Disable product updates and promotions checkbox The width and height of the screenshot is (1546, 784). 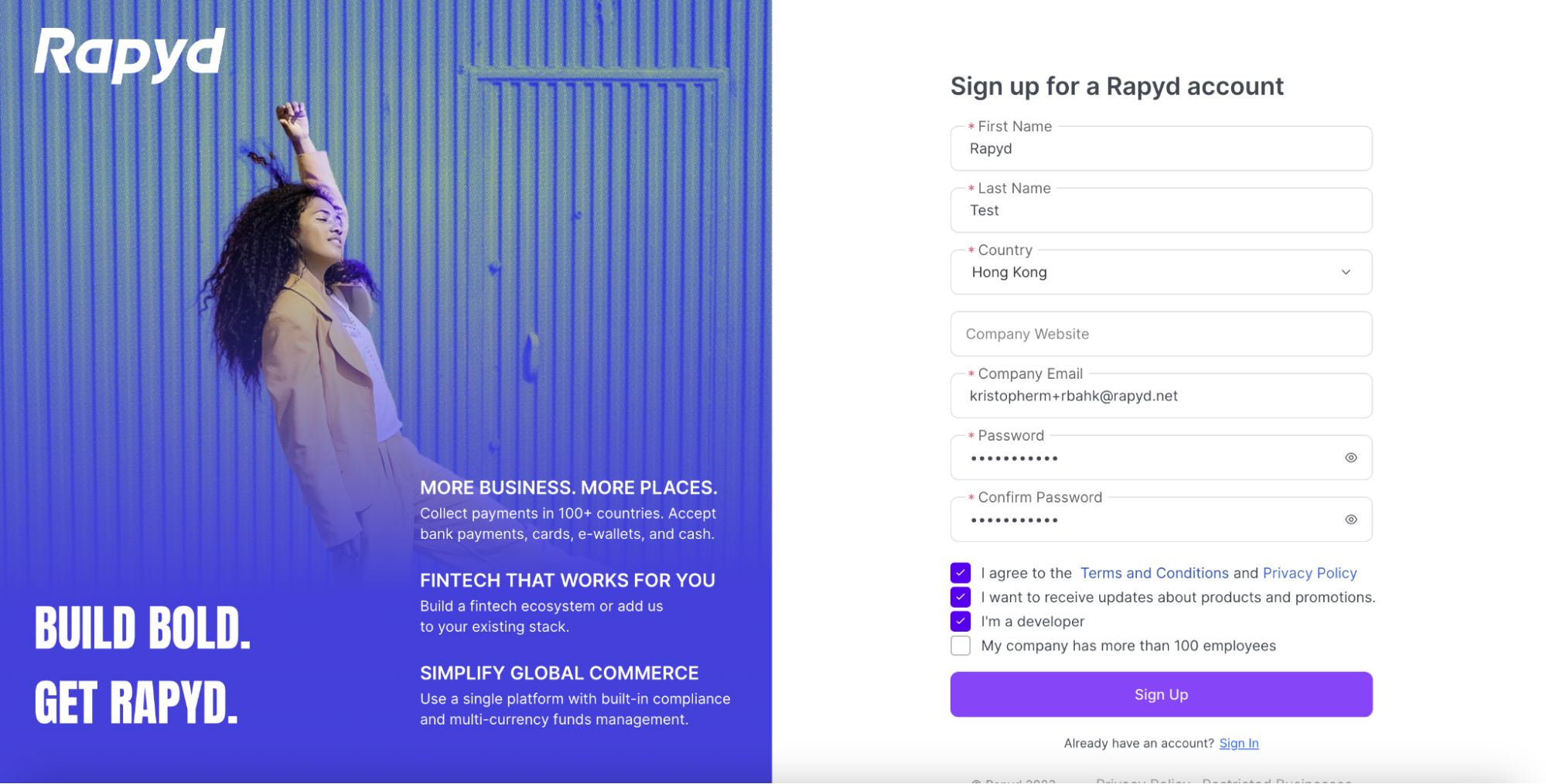[x=961, y=597]
